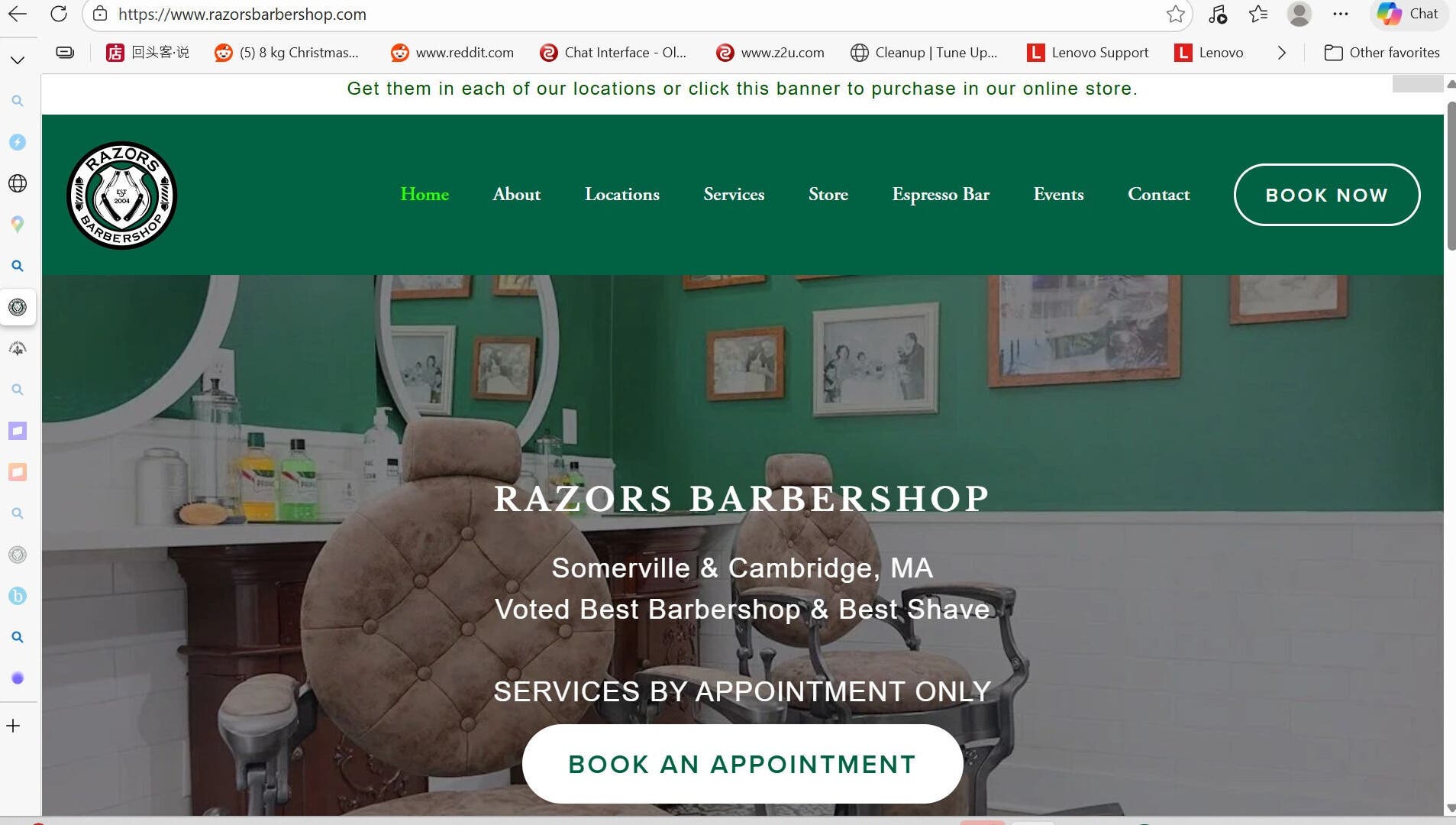Show more bookmarks via the chevron arrow

1282,53
